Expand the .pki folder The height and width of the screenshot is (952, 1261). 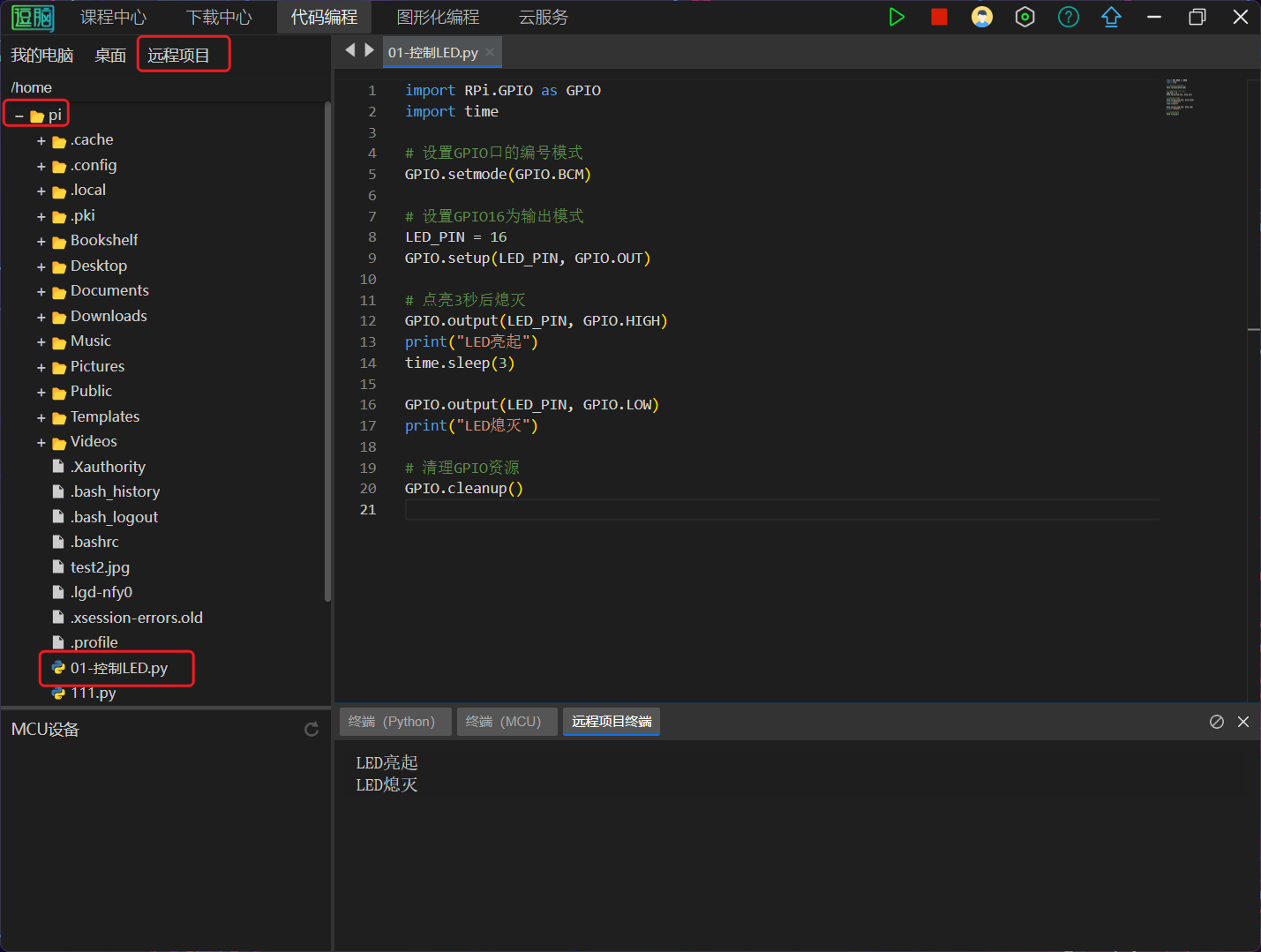click(41, 217)
